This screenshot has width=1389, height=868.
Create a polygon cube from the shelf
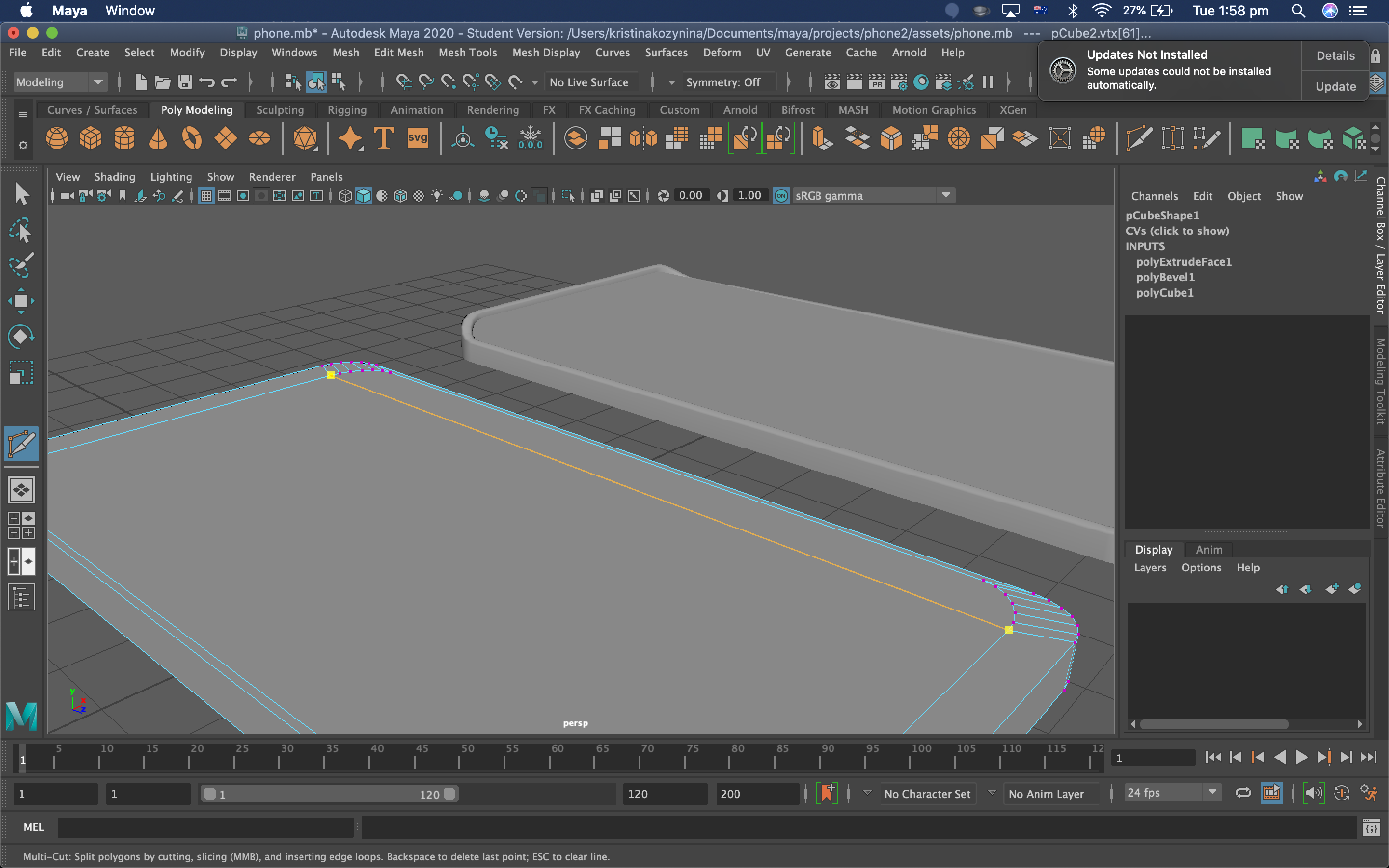[91, 138]
